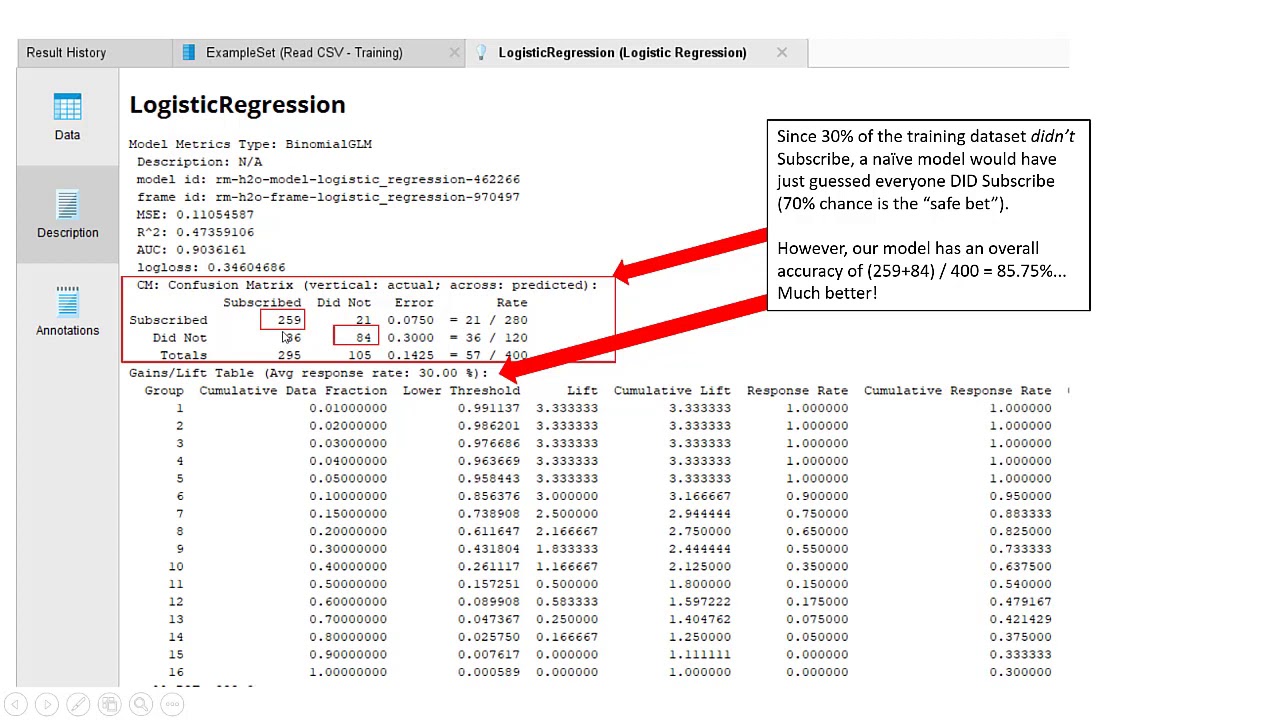Activate the slideshow zoom magnifier
The height and width of the screenshot is (720, 1280).
tap(141, 705)
